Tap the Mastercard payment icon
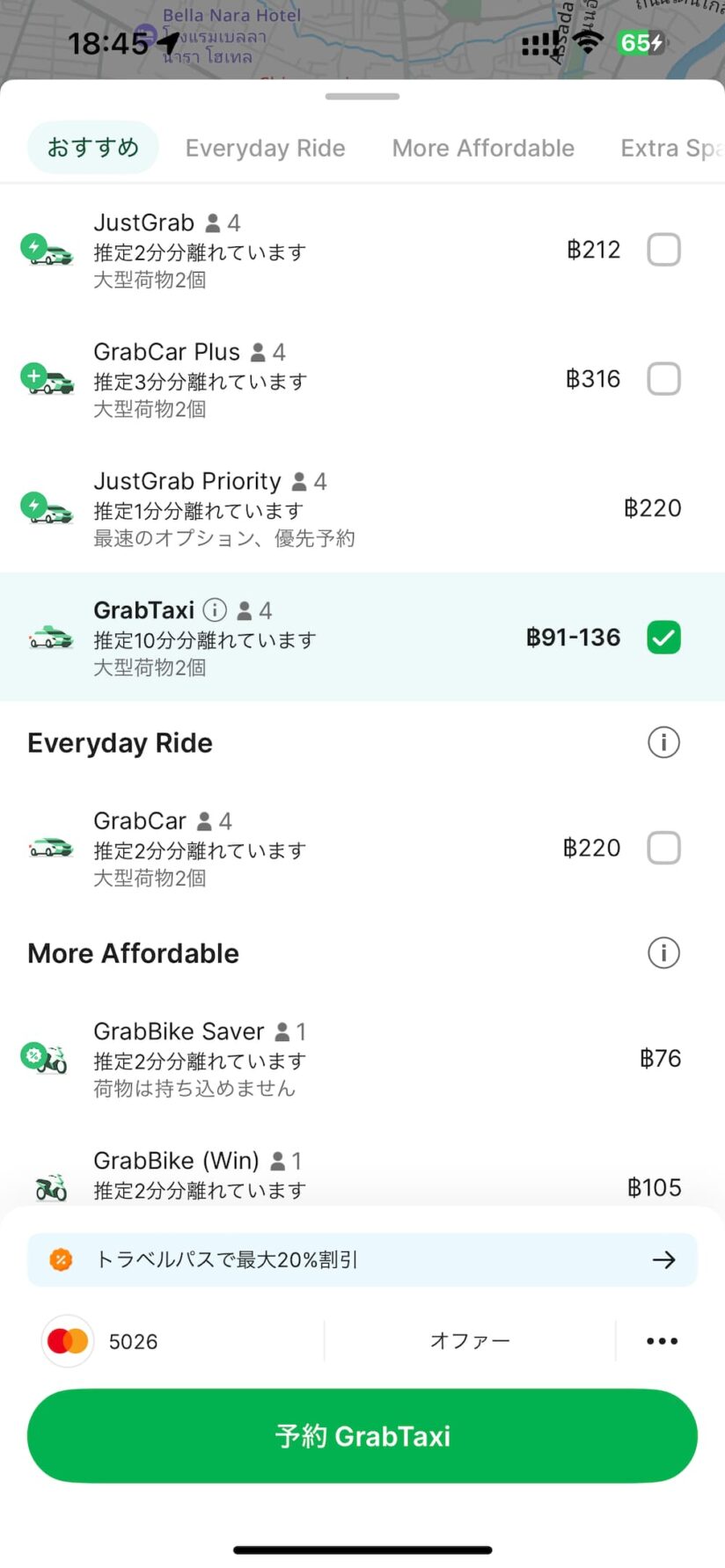Image resolution: width=725 pixels, height=1568 pixels. (68, 1341)
